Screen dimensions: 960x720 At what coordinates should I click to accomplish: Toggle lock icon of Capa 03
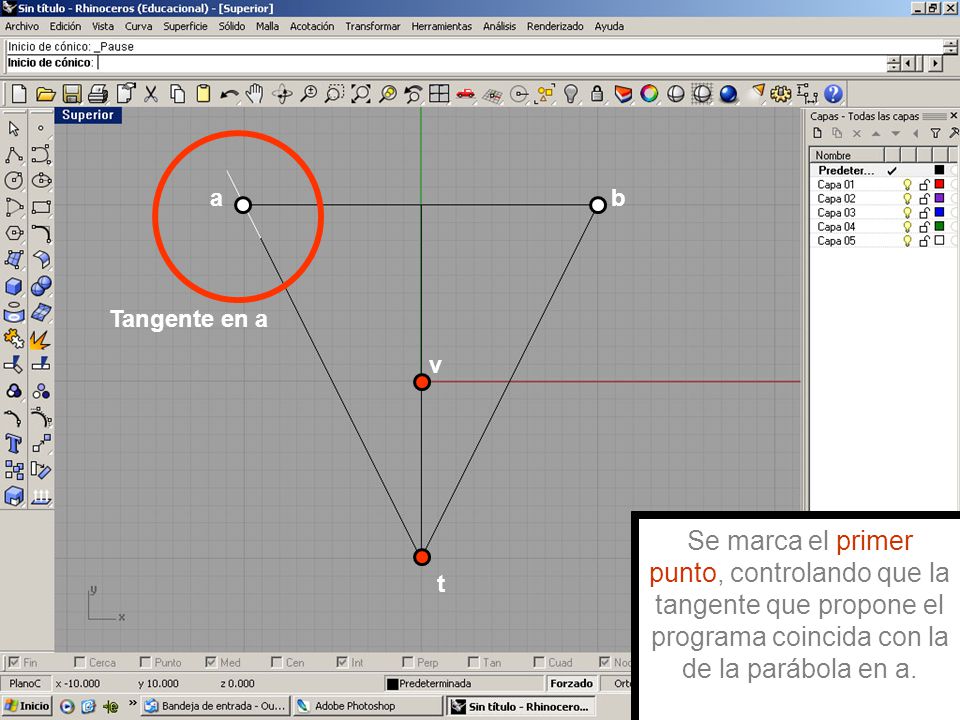[x=924, y=212]
